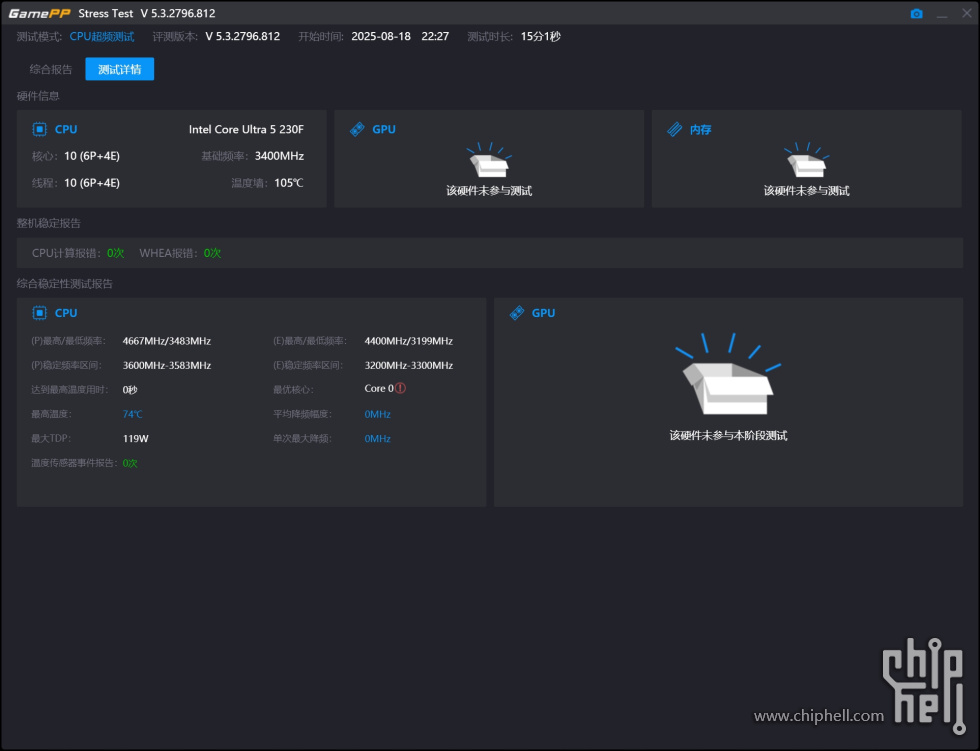The image size is (980, 751).
Task: Click the 该硬件未参与本阶段测试 message
Action: point(728,435)
